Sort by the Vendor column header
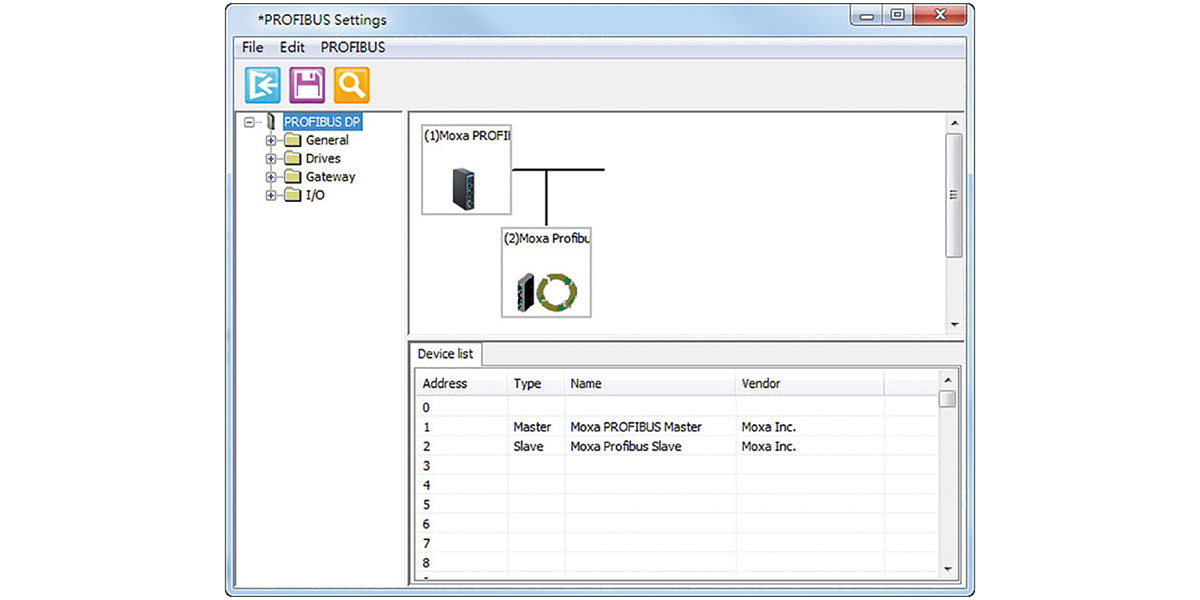Image resolution: width=1200 pixels, height=600 pixels. coord(810,384)
